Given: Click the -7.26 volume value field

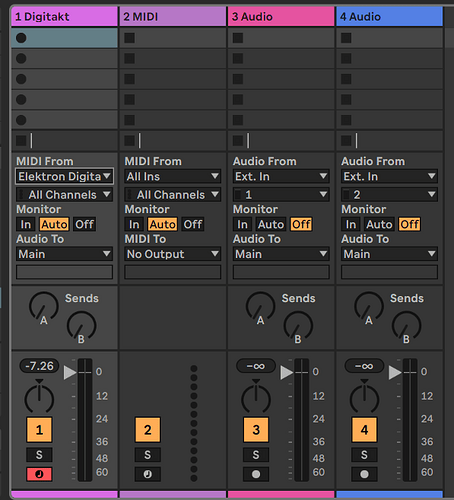Looking at the screenshot, I should tap(39, 366).
